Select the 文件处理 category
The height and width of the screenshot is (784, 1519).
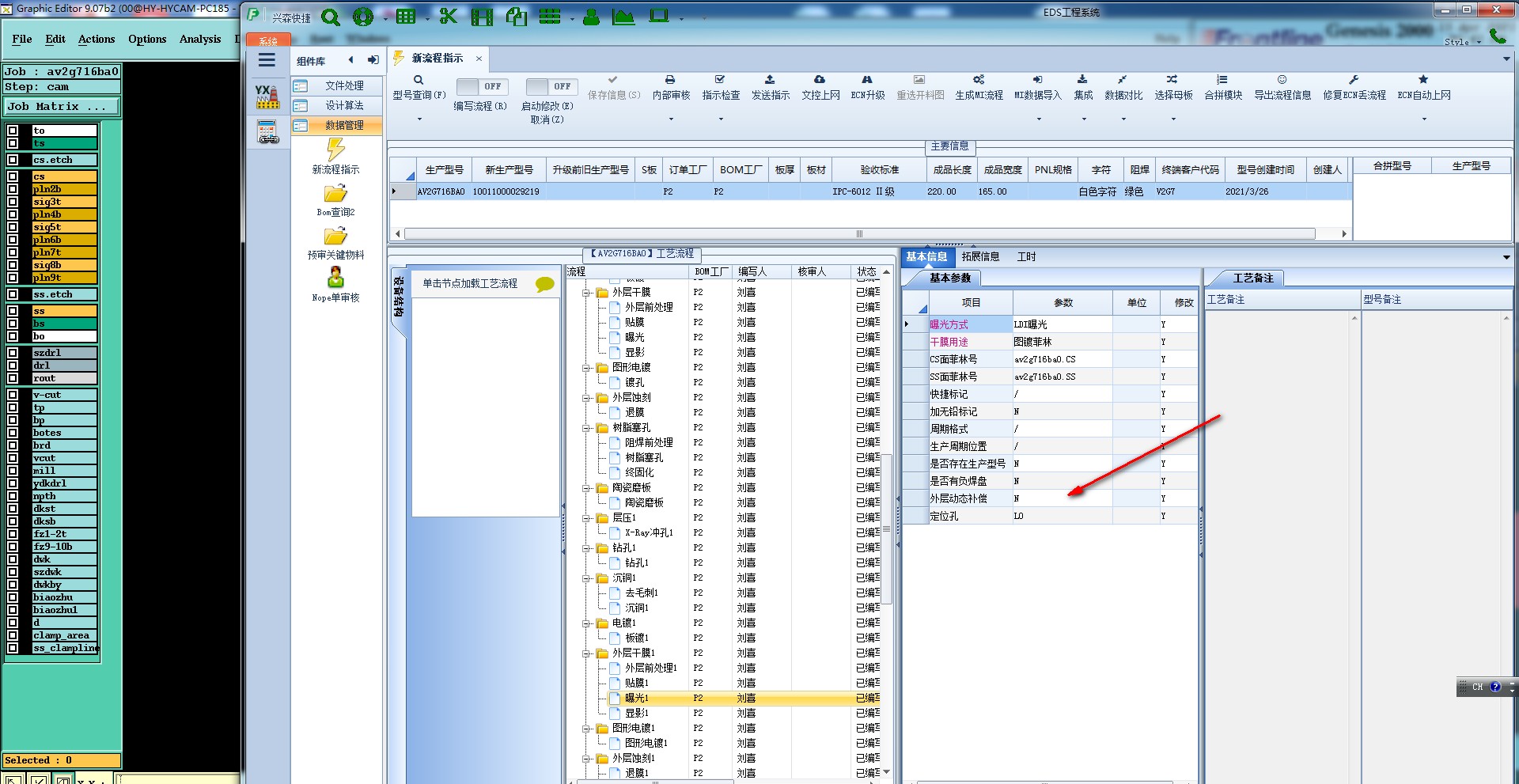338,85
